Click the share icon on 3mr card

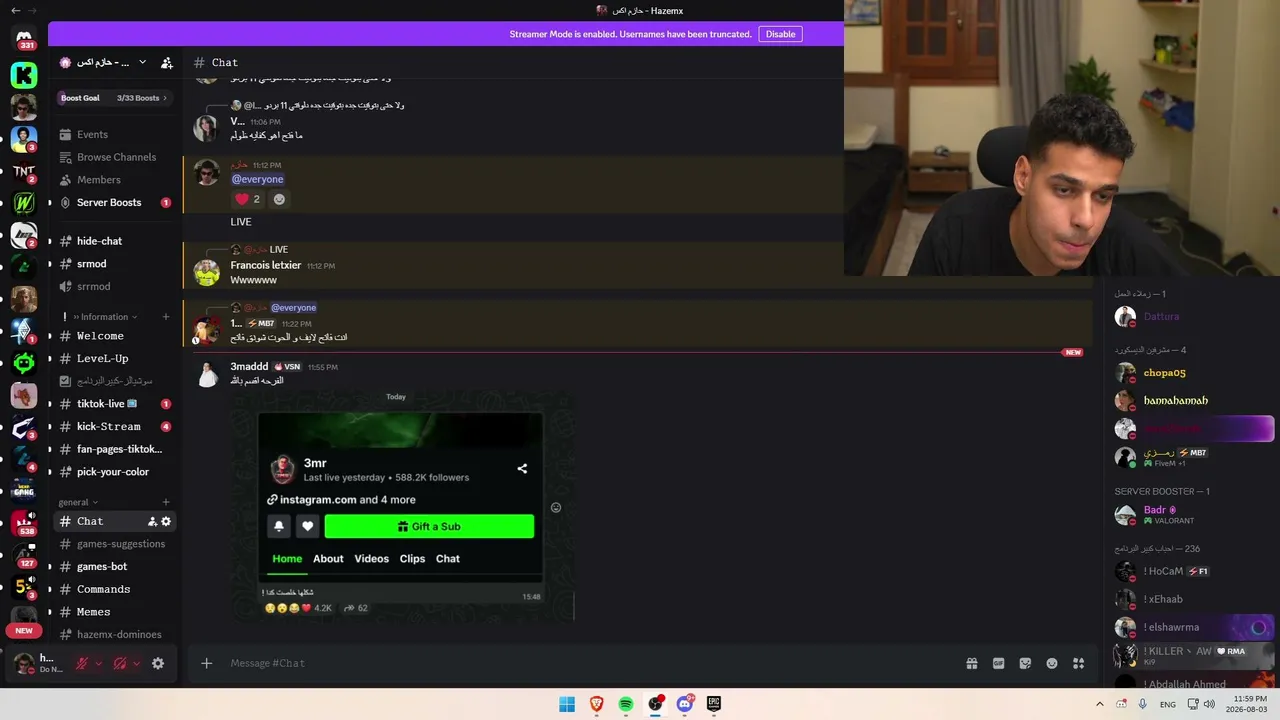(522, 468)
